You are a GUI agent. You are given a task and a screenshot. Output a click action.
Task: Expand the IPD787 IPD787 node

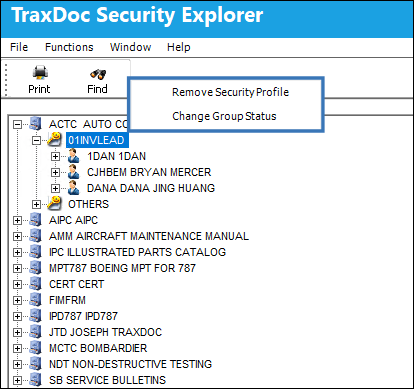(x=17, y=316)
